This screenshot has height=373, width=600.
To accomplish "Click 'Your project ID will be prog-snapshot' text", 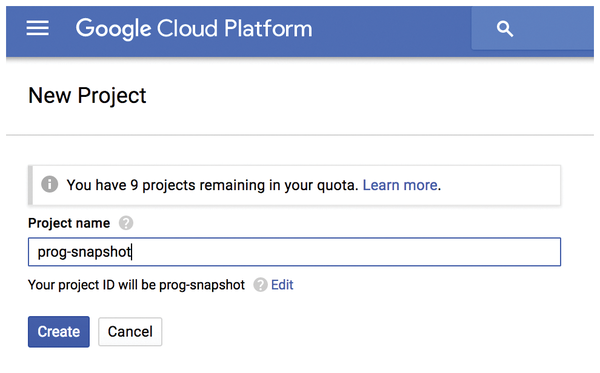I will 136,285.
